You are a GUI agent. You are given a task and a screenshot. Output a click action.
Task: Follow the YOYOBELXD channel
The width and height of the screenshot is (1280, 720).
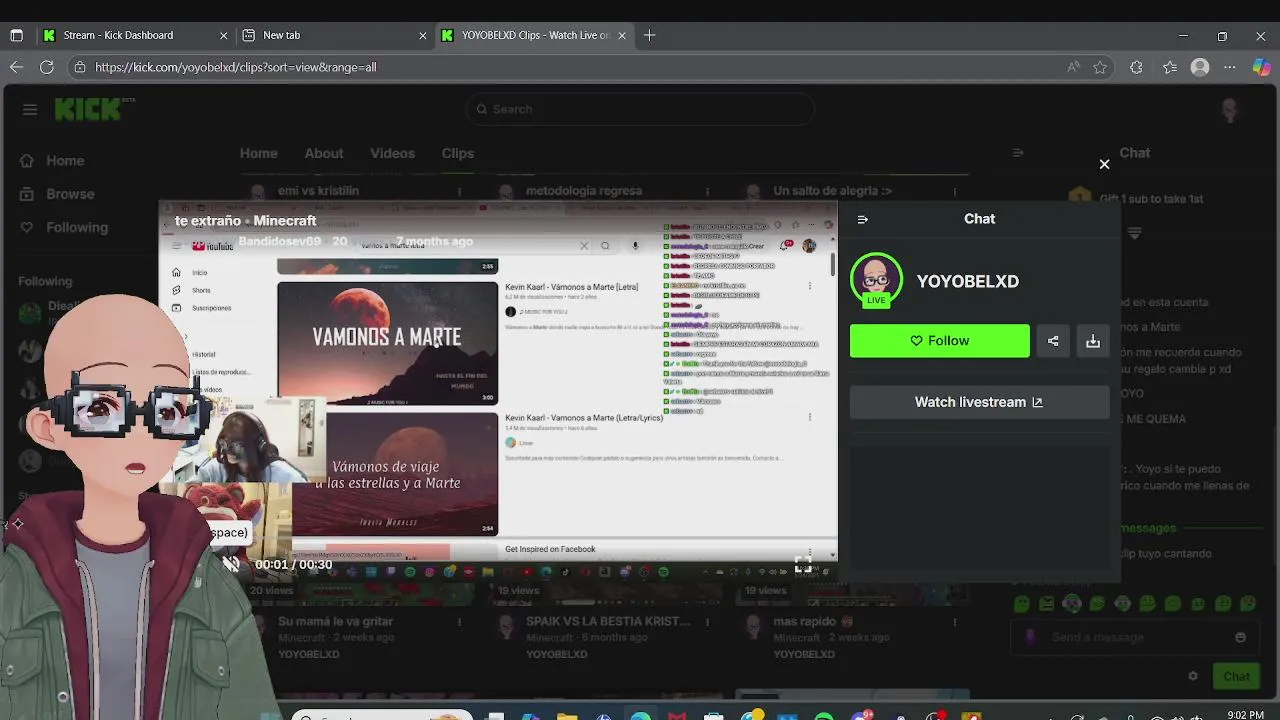point(939,341)
